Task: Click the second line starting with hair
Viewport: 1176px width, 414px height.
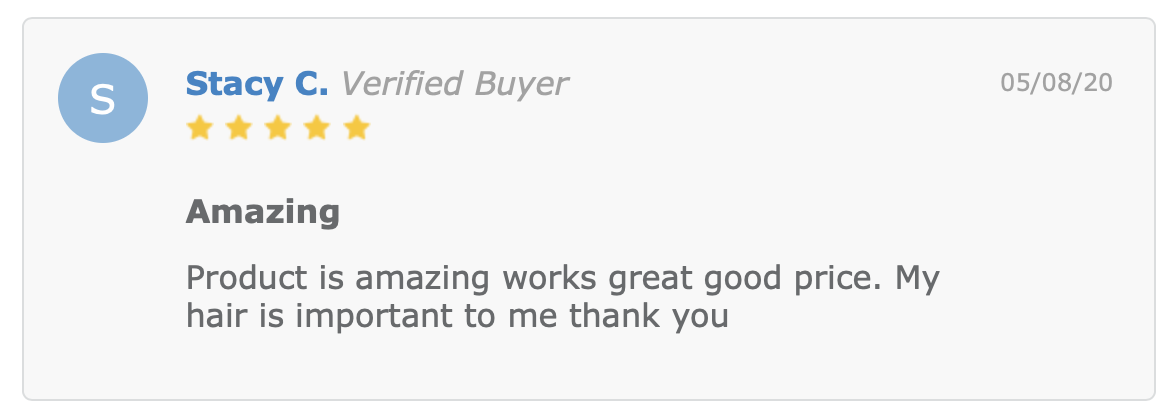Action: point(458,316)
